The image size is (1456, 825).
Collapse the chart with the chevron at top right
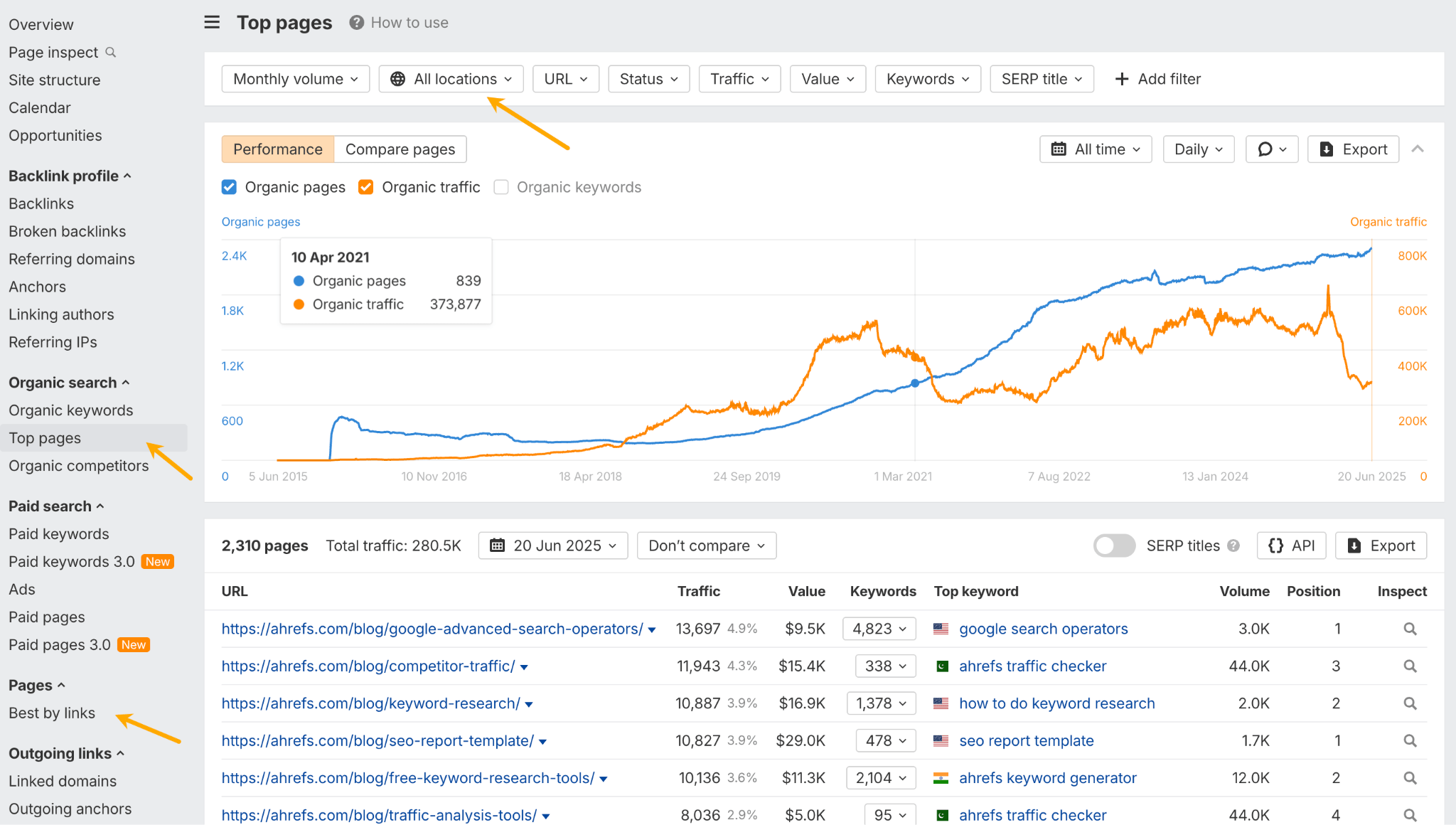[x=1418, y=149]
